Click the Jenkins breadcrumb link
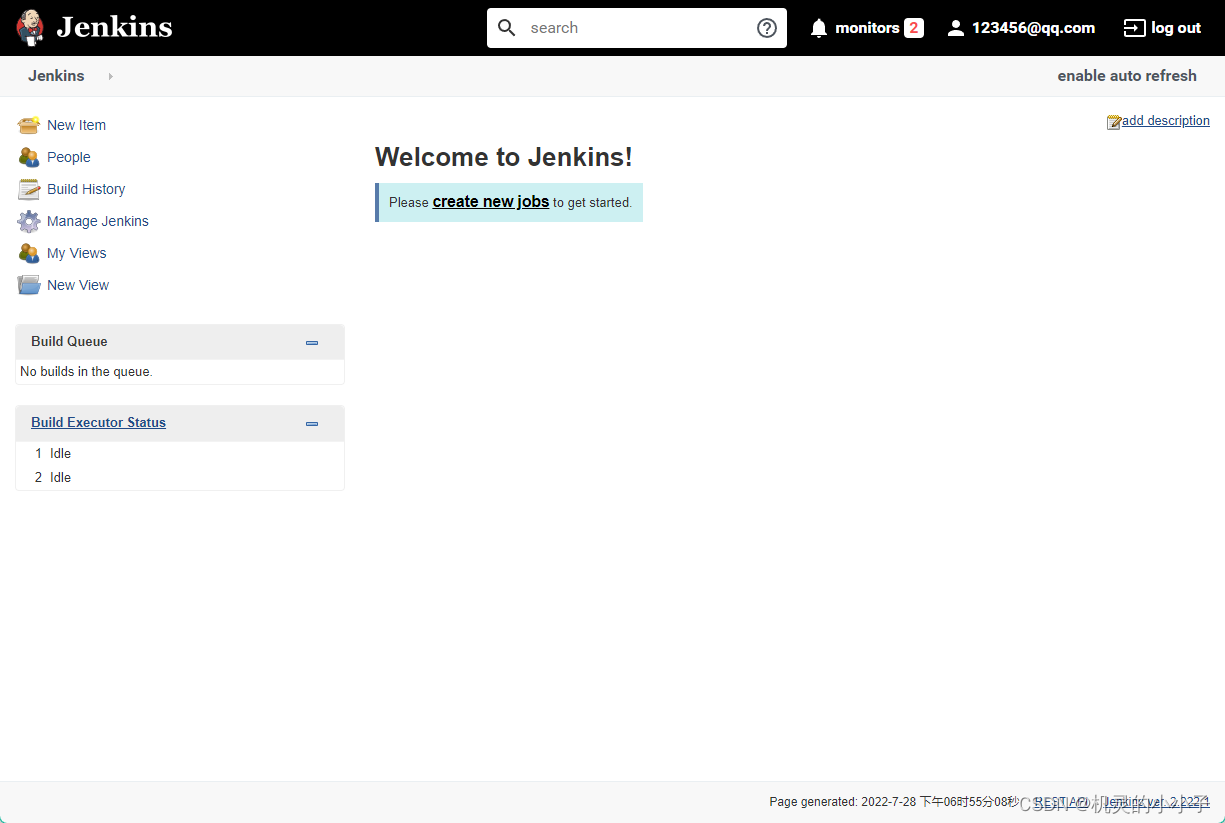The height and width of the screenshot is (823, 1225). click(56, 76)
